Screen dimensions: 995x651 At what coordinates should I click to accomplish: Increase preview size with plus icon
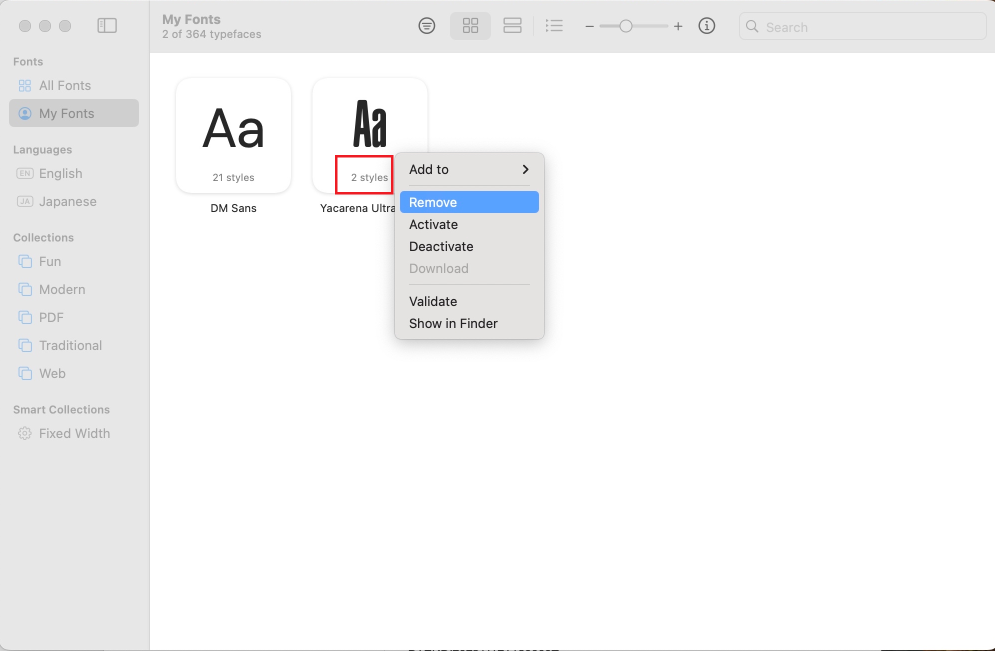[x=678, y=26]
